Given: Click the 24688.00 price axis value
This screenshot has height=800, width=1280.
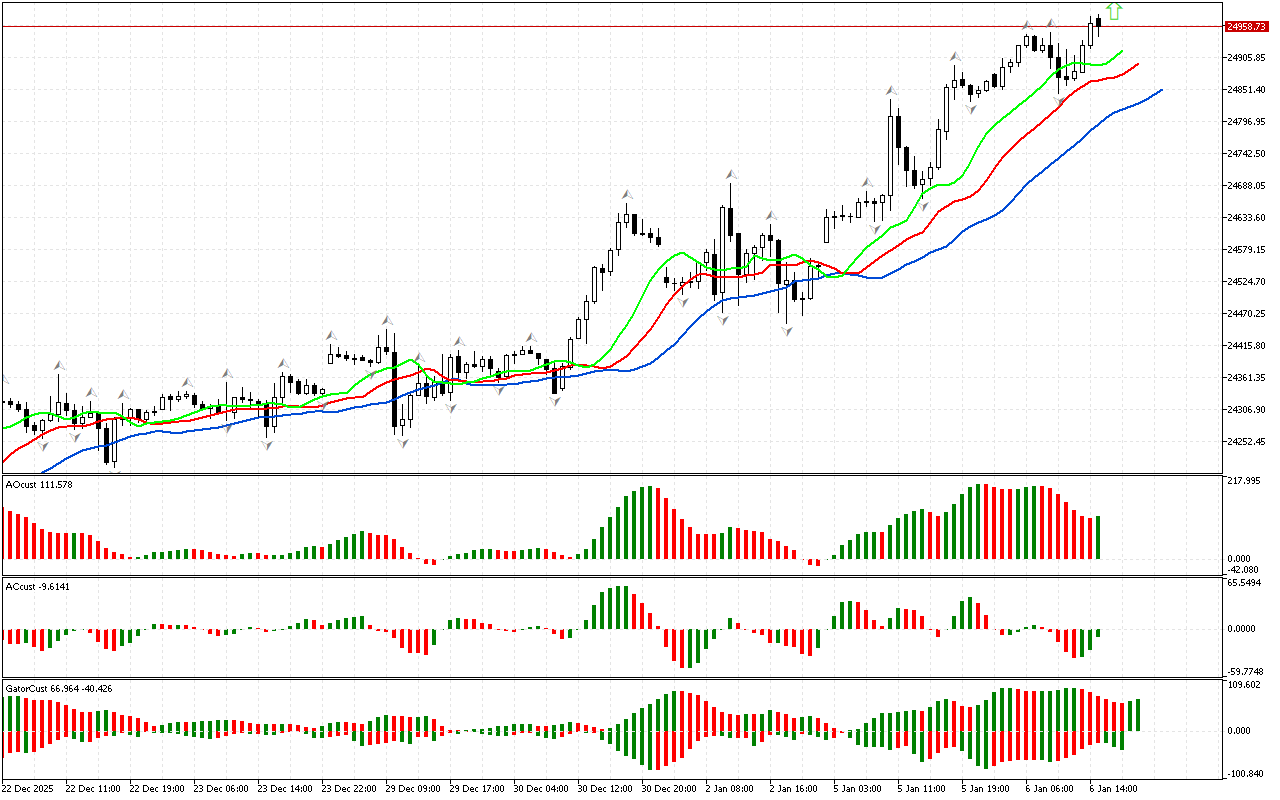Looking at the screenshot, I should point(1245,186).
